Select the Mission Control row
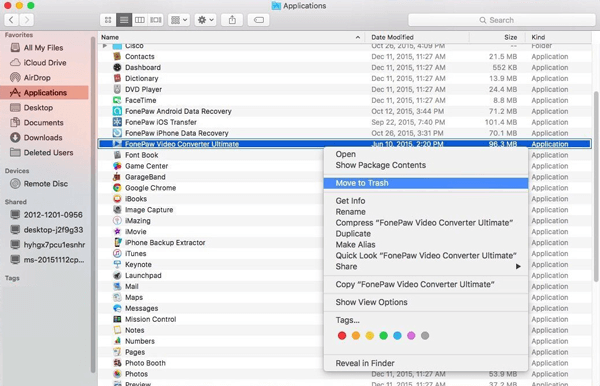Viewport: 600px width, 386px height. pos(211,319)
